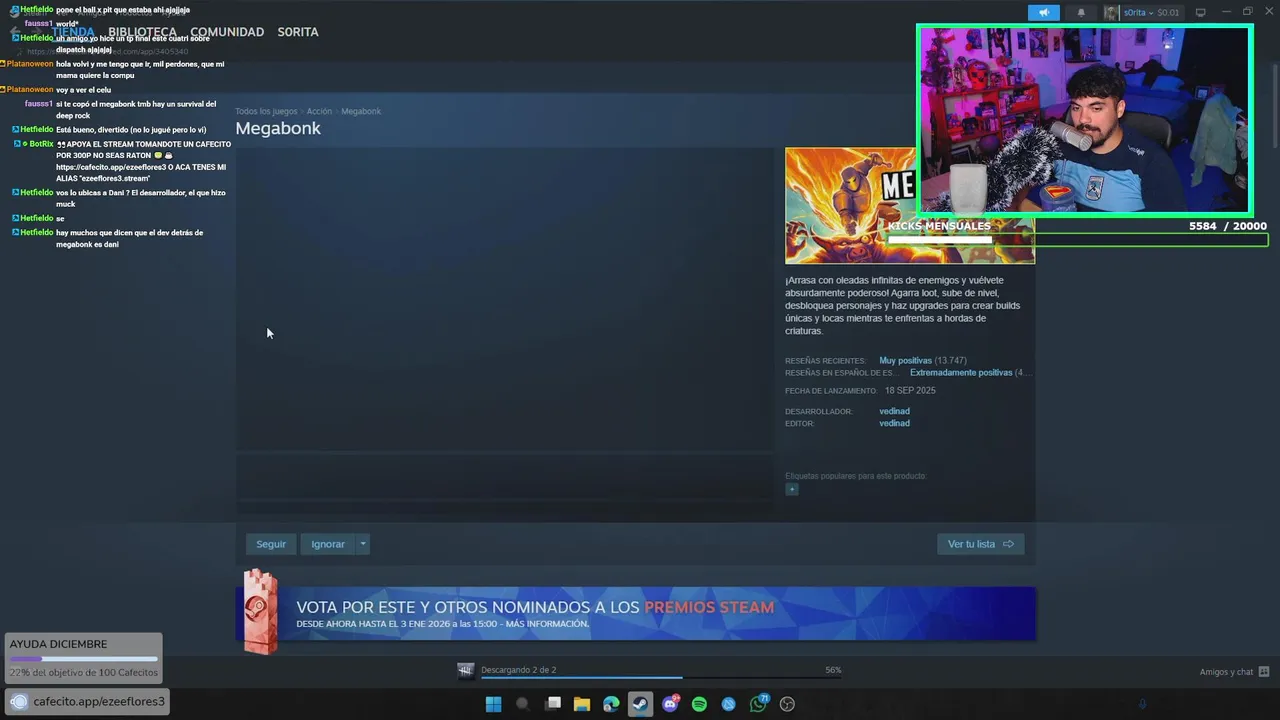The width and height of the screenshot is (1280, 720).
Task: Open the downloading game icon
Action: 466,670
